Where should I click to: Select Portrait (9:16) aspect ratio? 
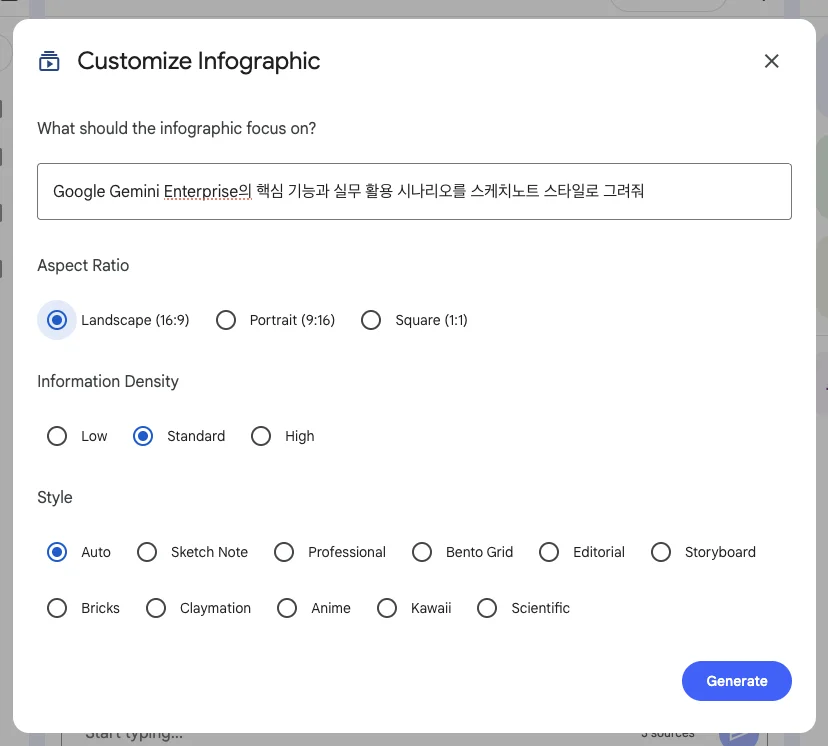226,320
